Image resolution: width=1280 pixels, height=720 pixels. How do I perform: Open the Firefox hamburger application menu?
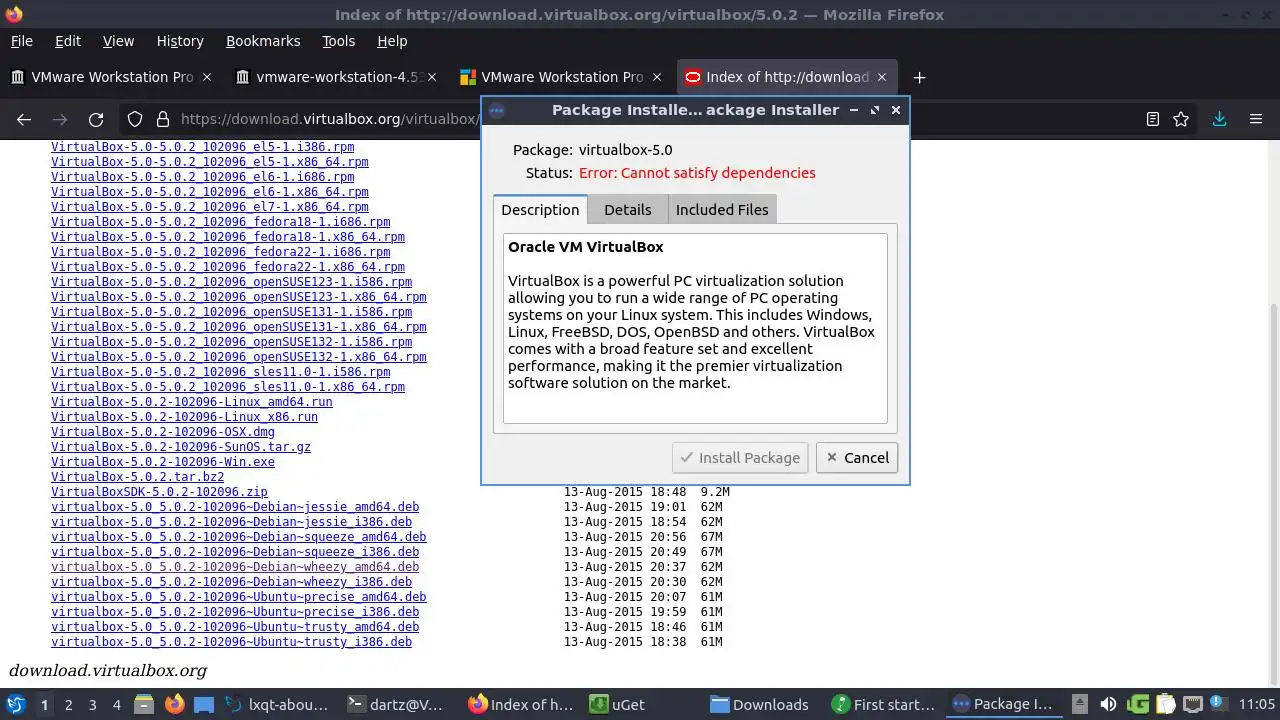[x=1256, y=119]
